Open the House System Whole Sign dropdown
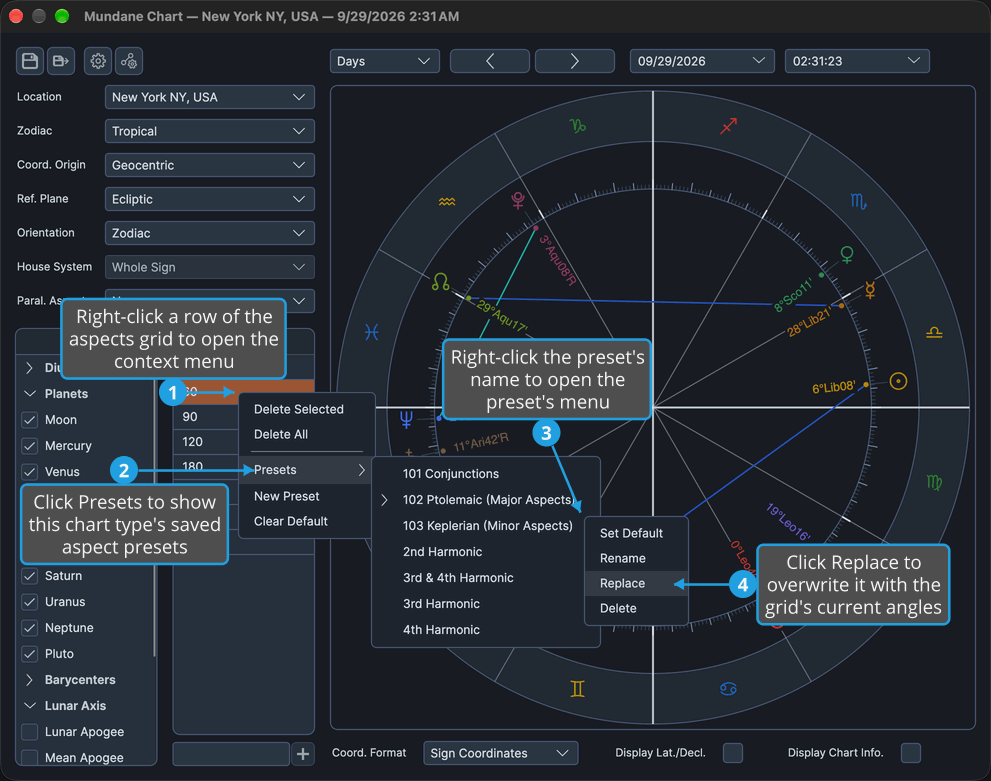 pos(209,267)
